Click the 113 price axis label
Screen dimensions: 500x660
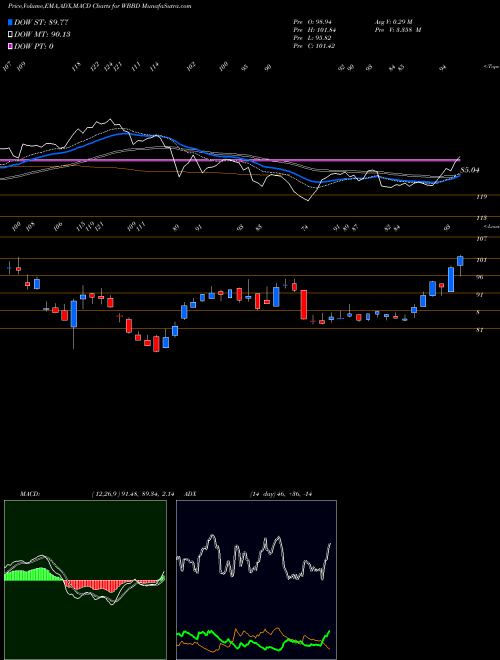click(482, 218)
